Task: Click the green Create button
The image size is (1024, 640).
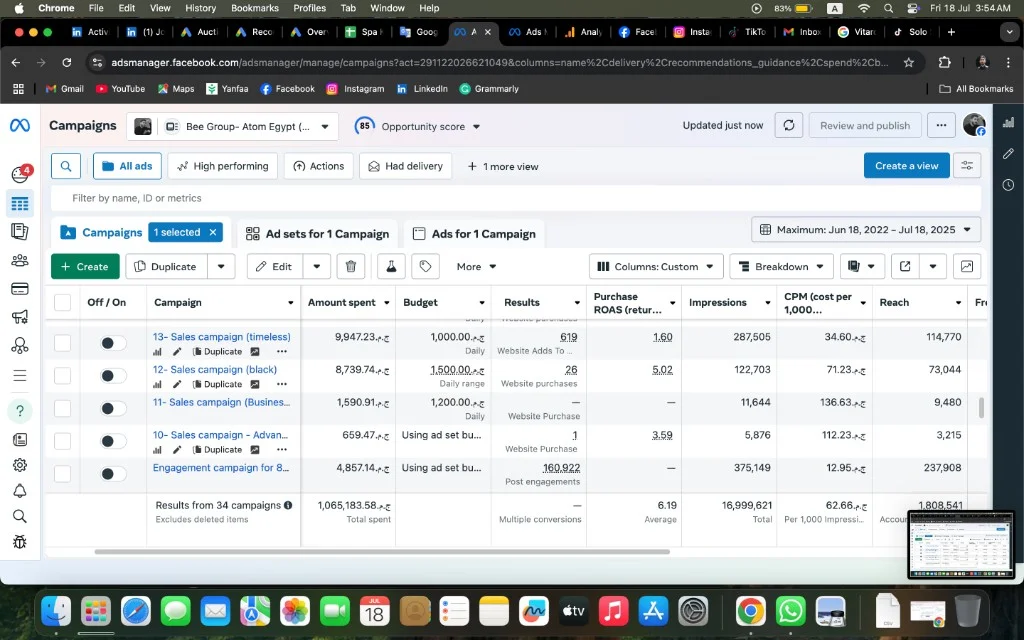Action: pyautogui.click(x=85, y=266)
